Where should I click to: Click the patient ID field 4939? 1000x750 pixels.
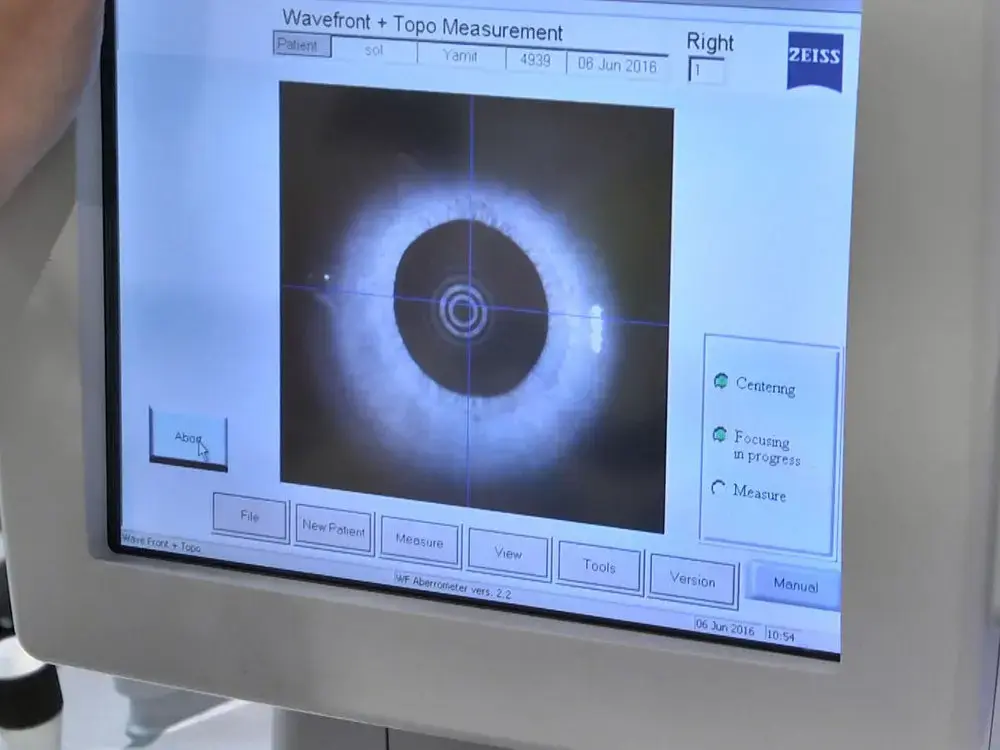tap(535, 60)
